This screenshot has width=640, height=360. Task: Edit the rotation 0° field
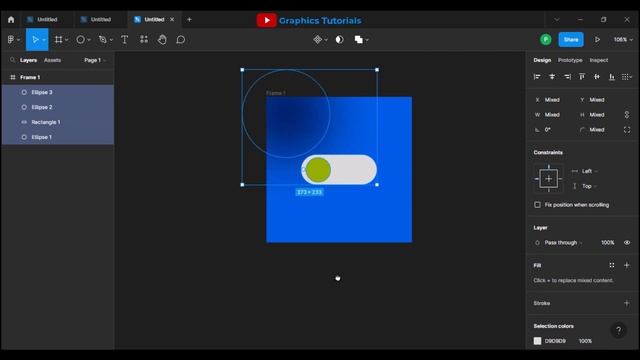coord(548,130)
